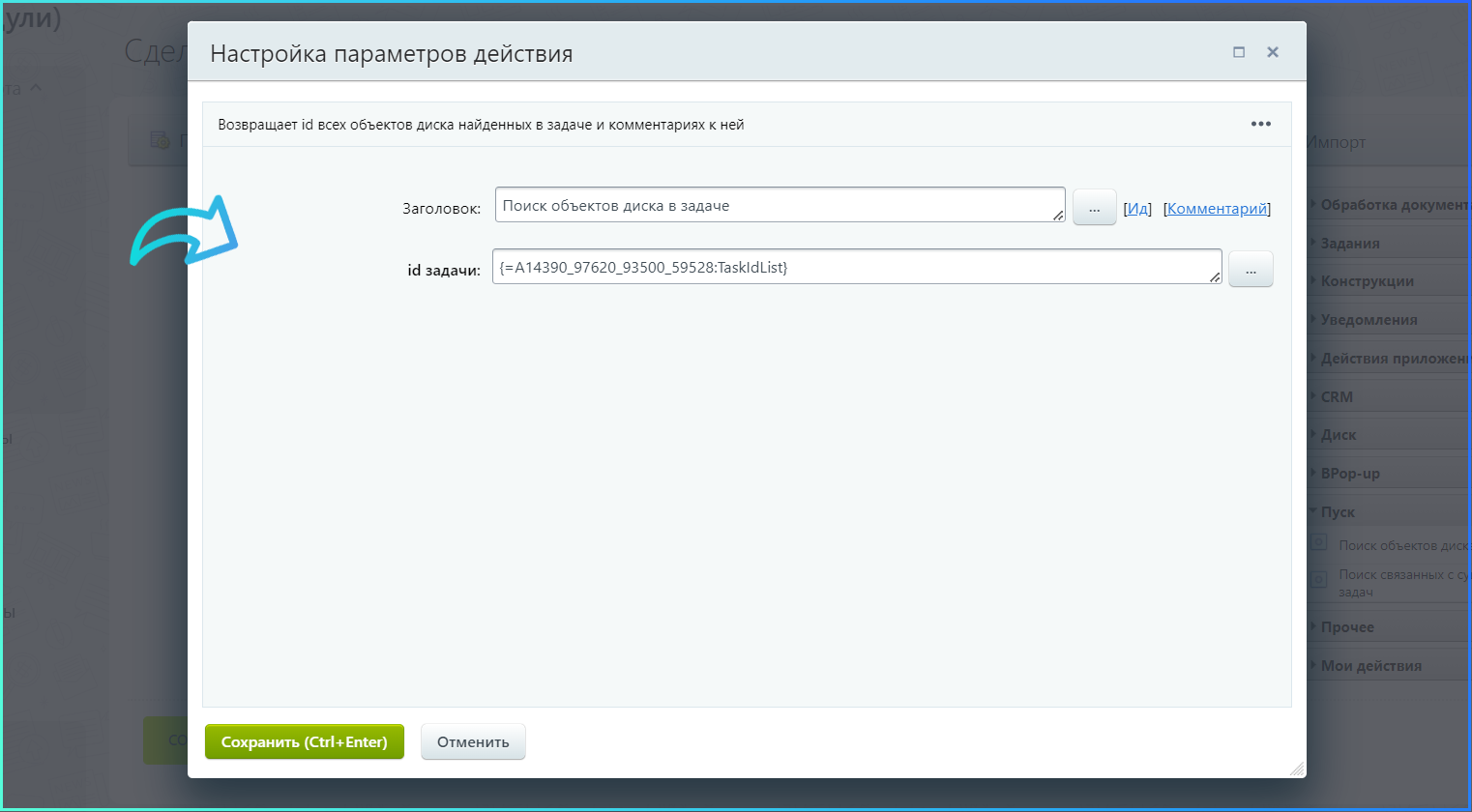The width and height of the screenshot is (1472, 812).
Task: Click the ellipsis button next to Заголовок field
Action: (1094, 208)
